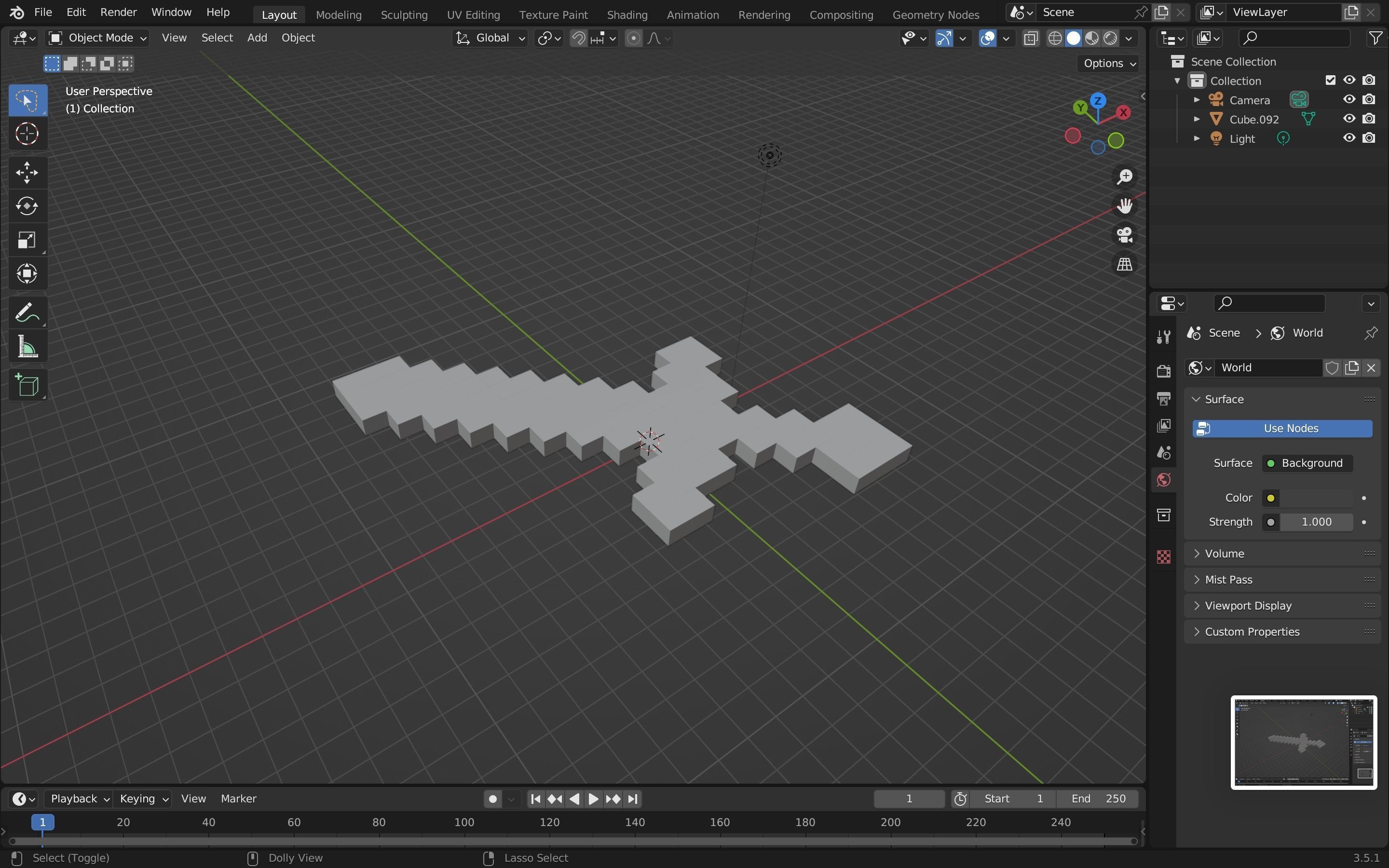
Task: Open the viewport Add menu
Action: pos(257,38)
